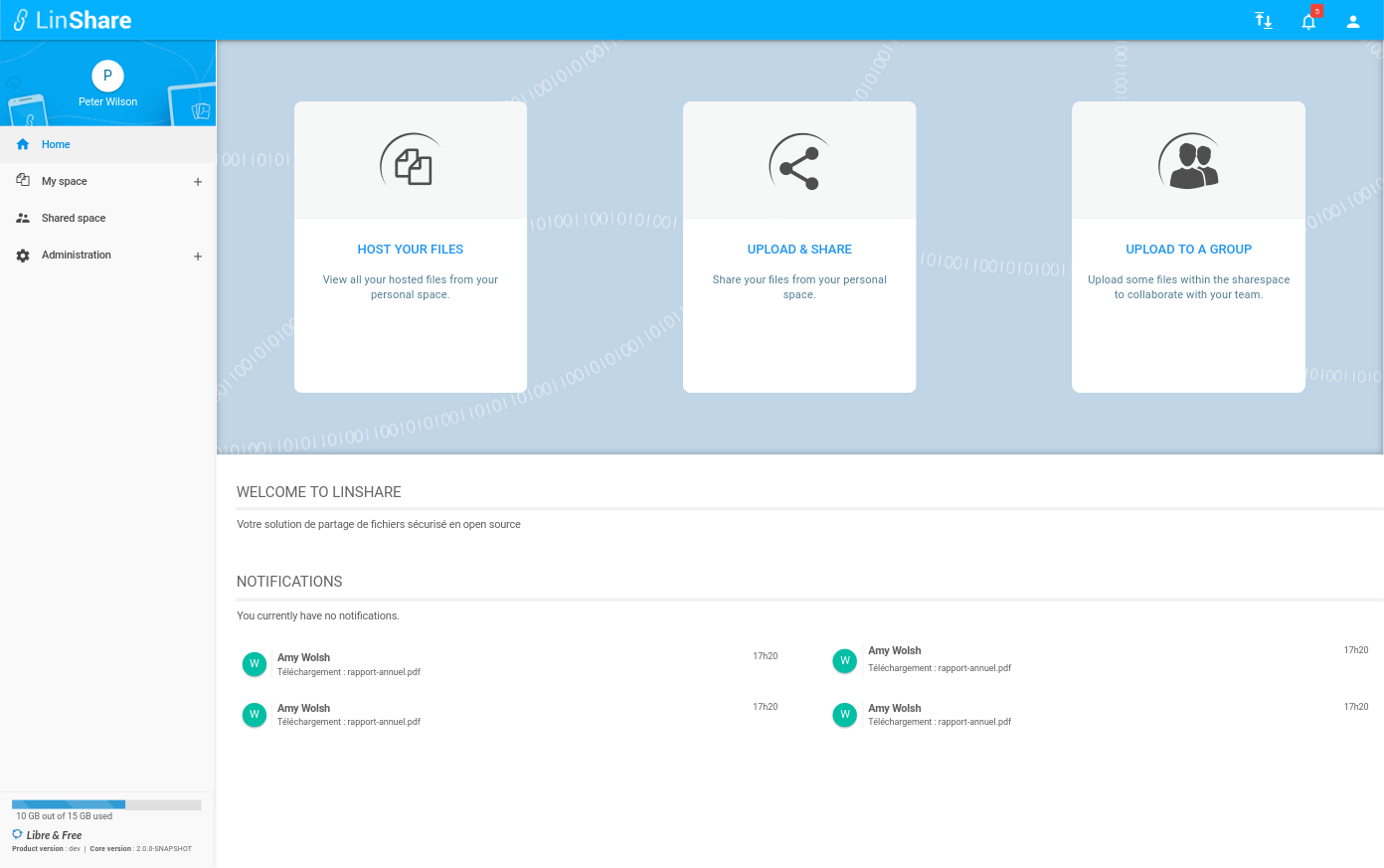Click the Peter Wilson user name

point(107,101)
